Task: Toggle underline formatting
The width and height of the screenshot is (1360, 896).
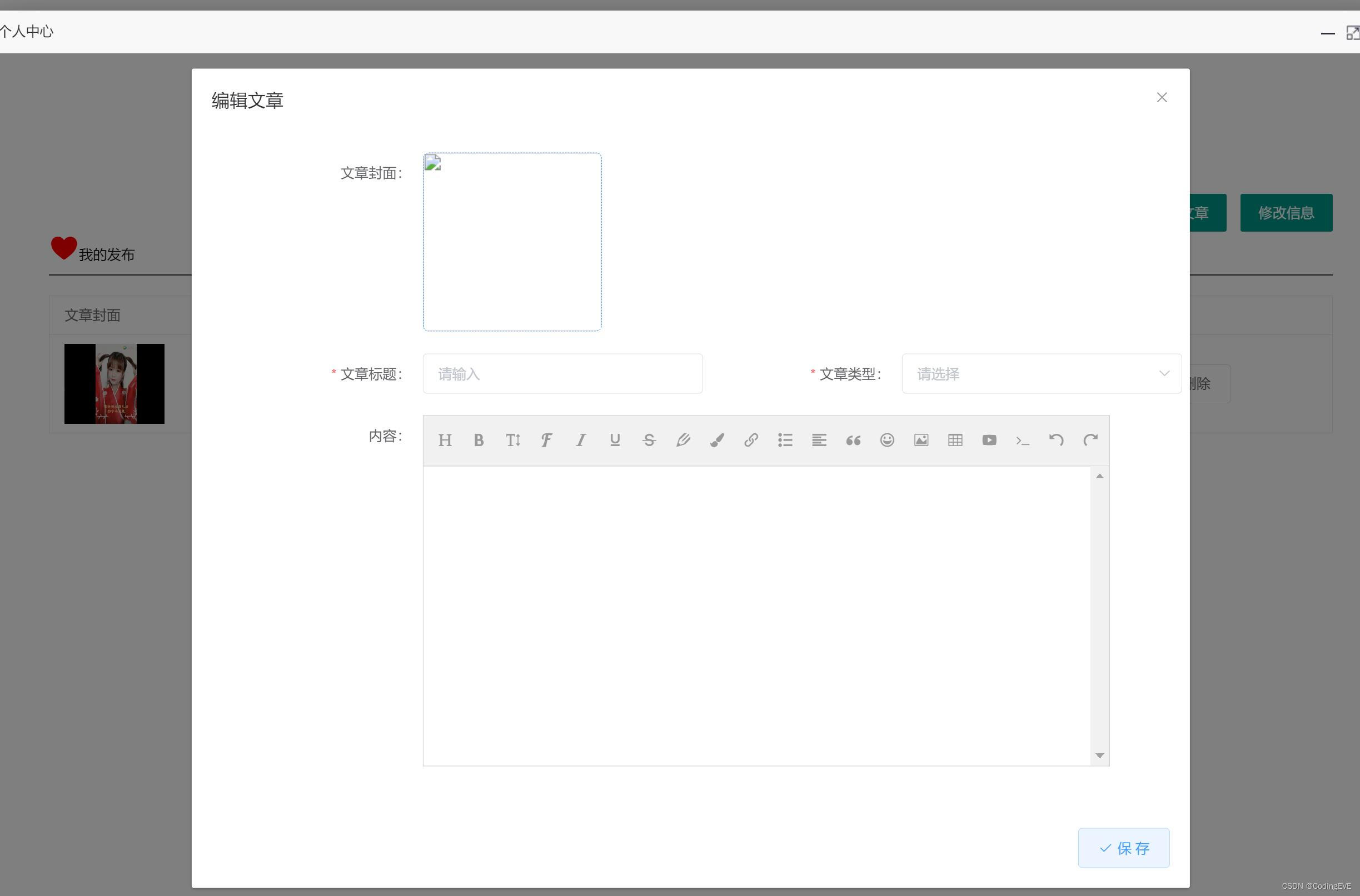Action: [x=615, y=440]
